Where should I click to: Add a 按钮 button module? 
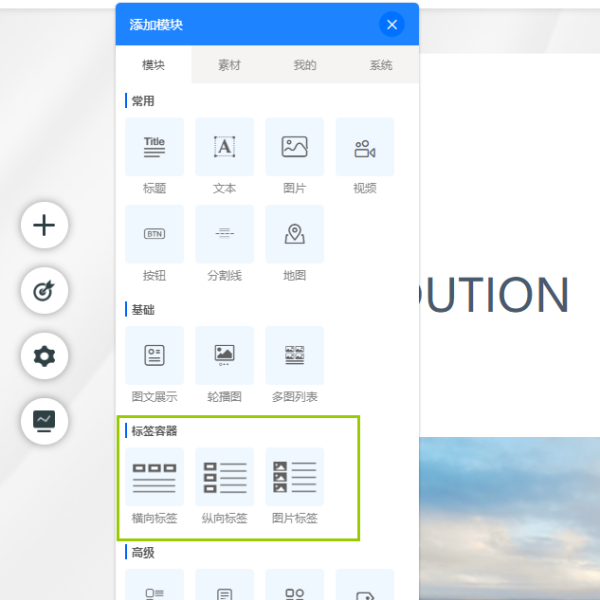pos(154,234)
